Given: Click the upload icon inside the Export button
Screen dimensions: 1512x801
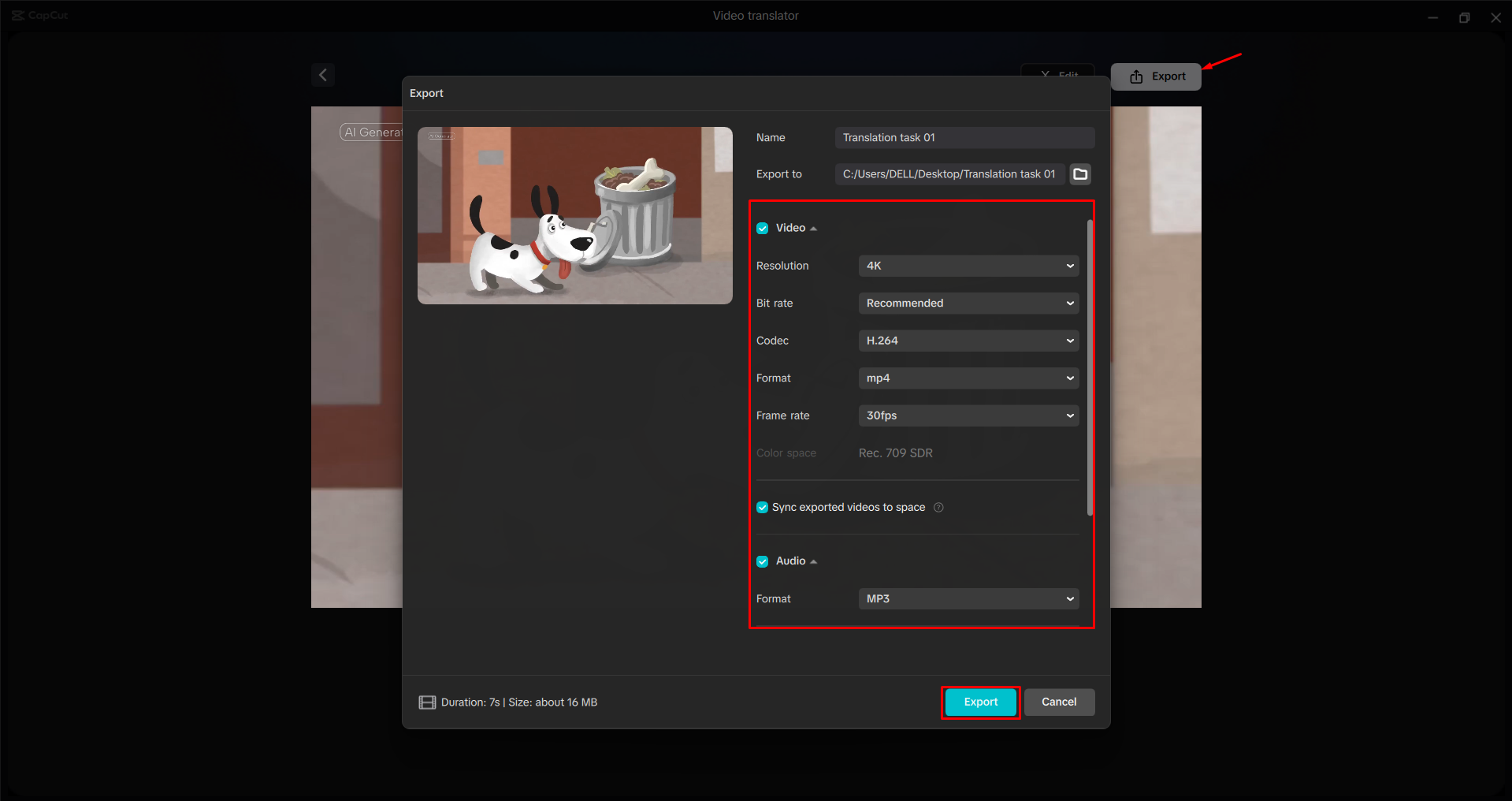Looking at the screenshot, I should 1135,76.
